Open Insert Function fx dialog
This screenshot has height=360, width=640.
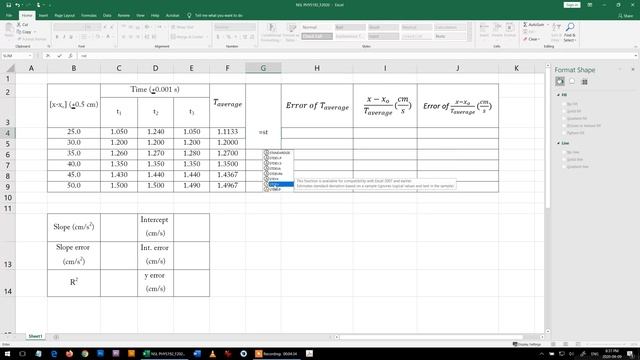pos(70,56)
